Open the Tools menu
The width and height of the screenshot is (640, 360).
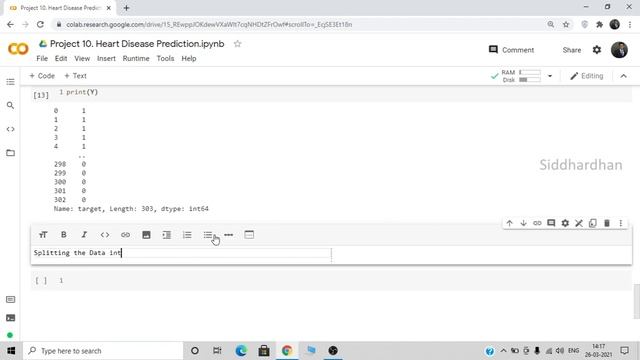click(165, 58)
